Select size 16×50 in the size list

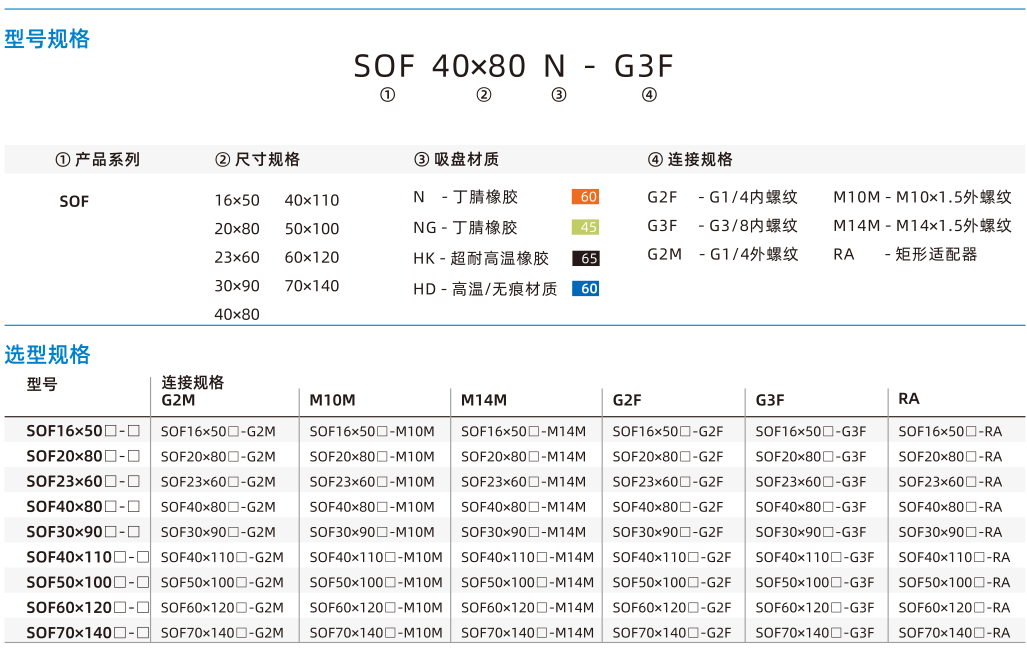237,200
